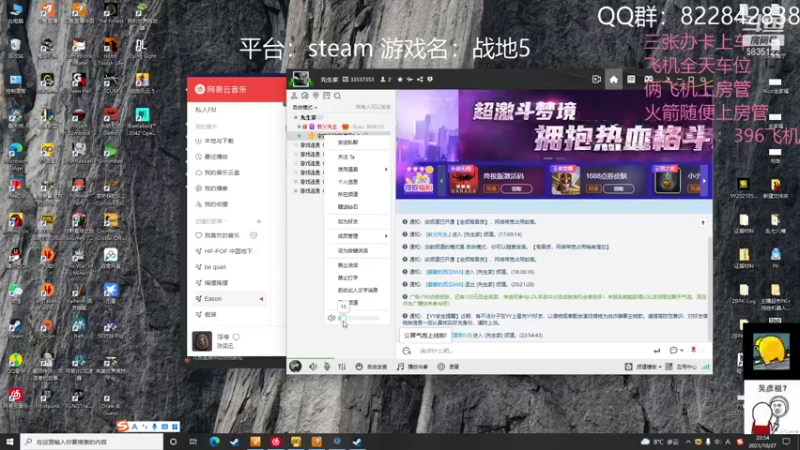Screen dimensions: 800x450
Task: Toggle the heart like next to song 浮夸
Action: 236,337
